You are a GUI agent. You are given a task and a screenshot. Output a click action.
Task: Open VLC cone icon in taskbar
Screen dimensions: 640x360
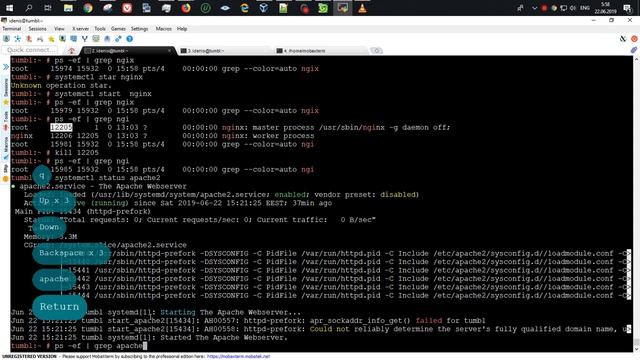(362, 8)
